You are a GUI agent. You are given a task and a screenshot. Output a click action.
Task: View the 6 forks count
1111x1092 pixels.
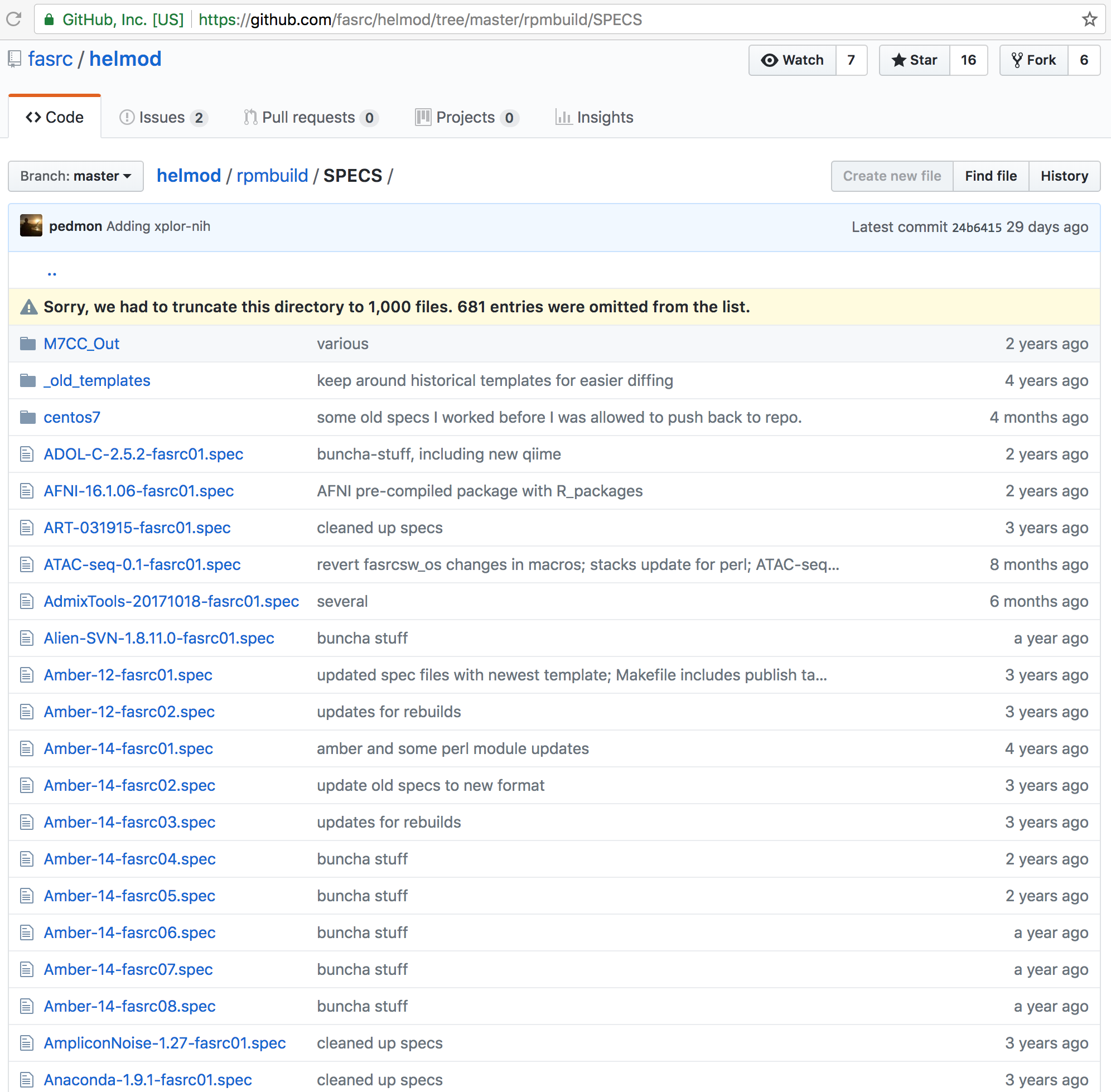[x=1084, y=60]
